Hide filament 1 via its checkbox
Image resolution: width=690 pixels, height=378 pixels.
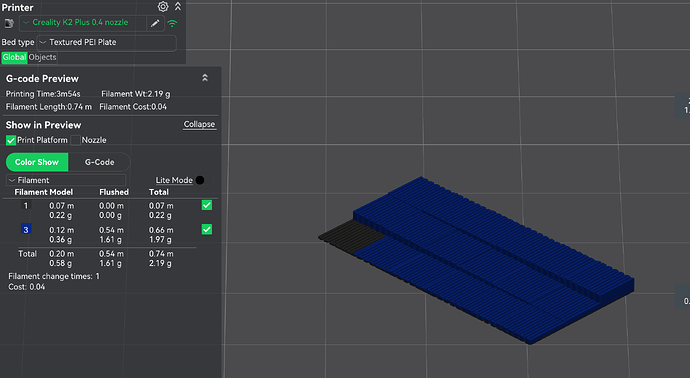click(207, 205)
